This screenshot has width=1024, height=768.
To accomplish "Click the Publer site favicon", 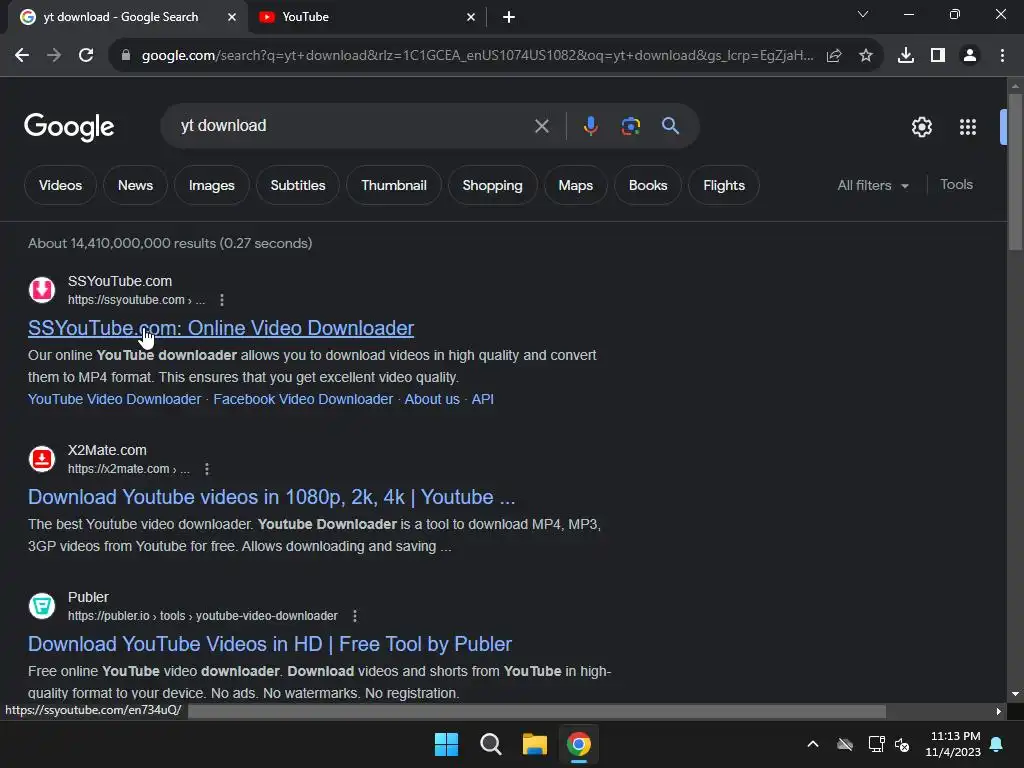I will click(42, 605).
